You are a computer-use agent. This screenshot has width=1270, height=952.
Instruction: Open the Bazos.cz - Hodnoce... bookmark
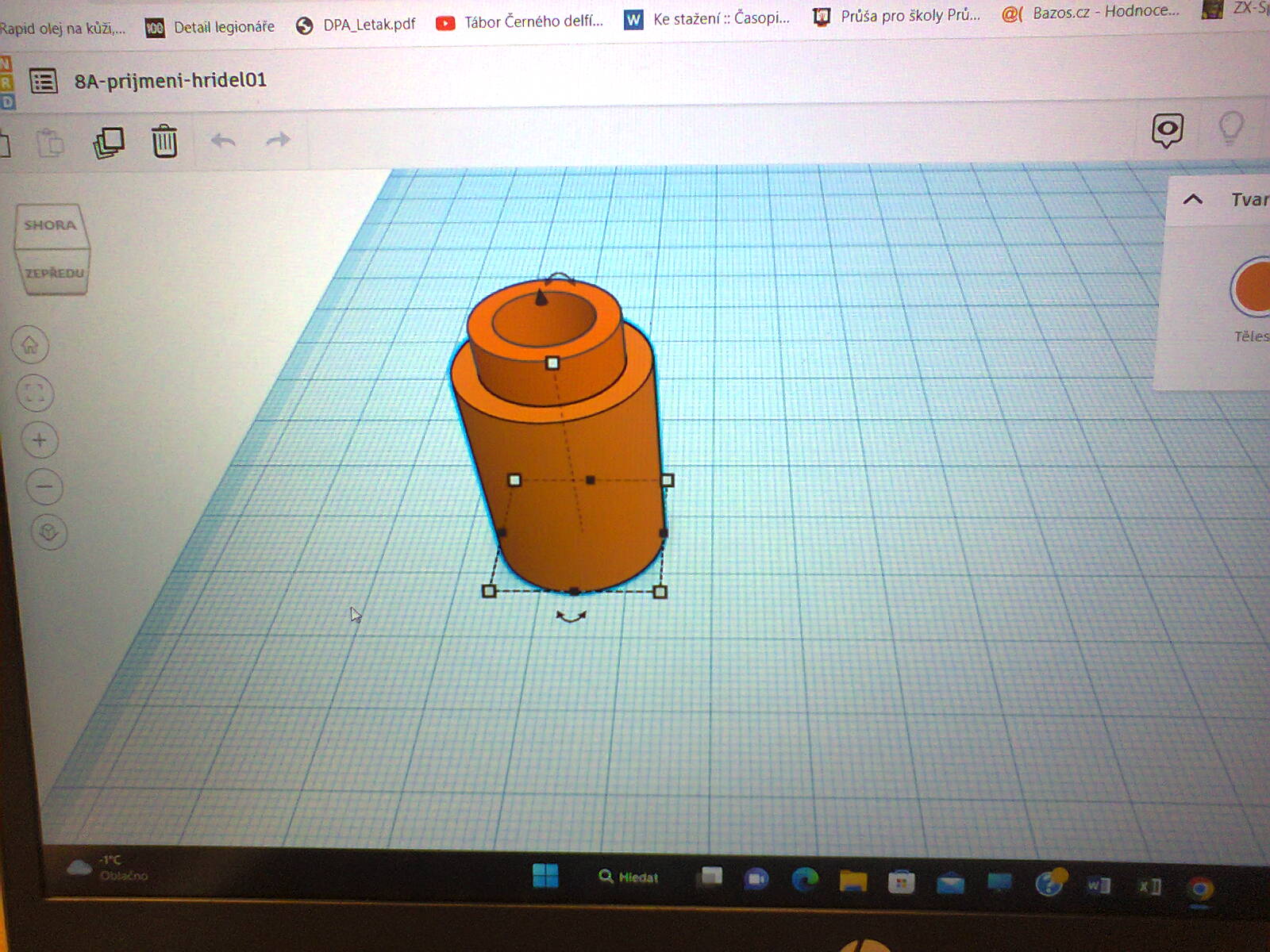tap(1091, 12)
